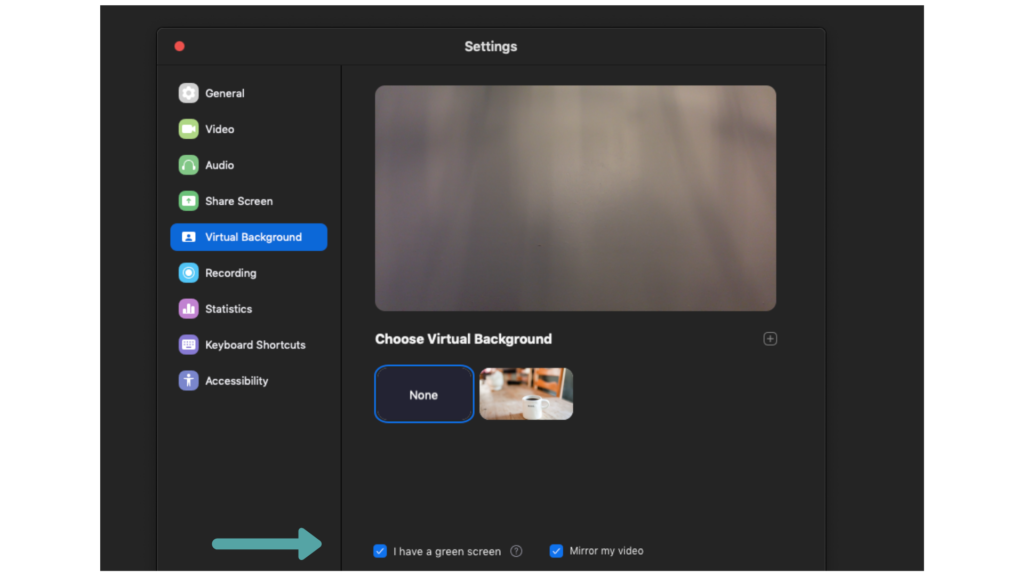1024x576 pixels.
Task: Add a new virtual background with plus icon
Action: 770,339
